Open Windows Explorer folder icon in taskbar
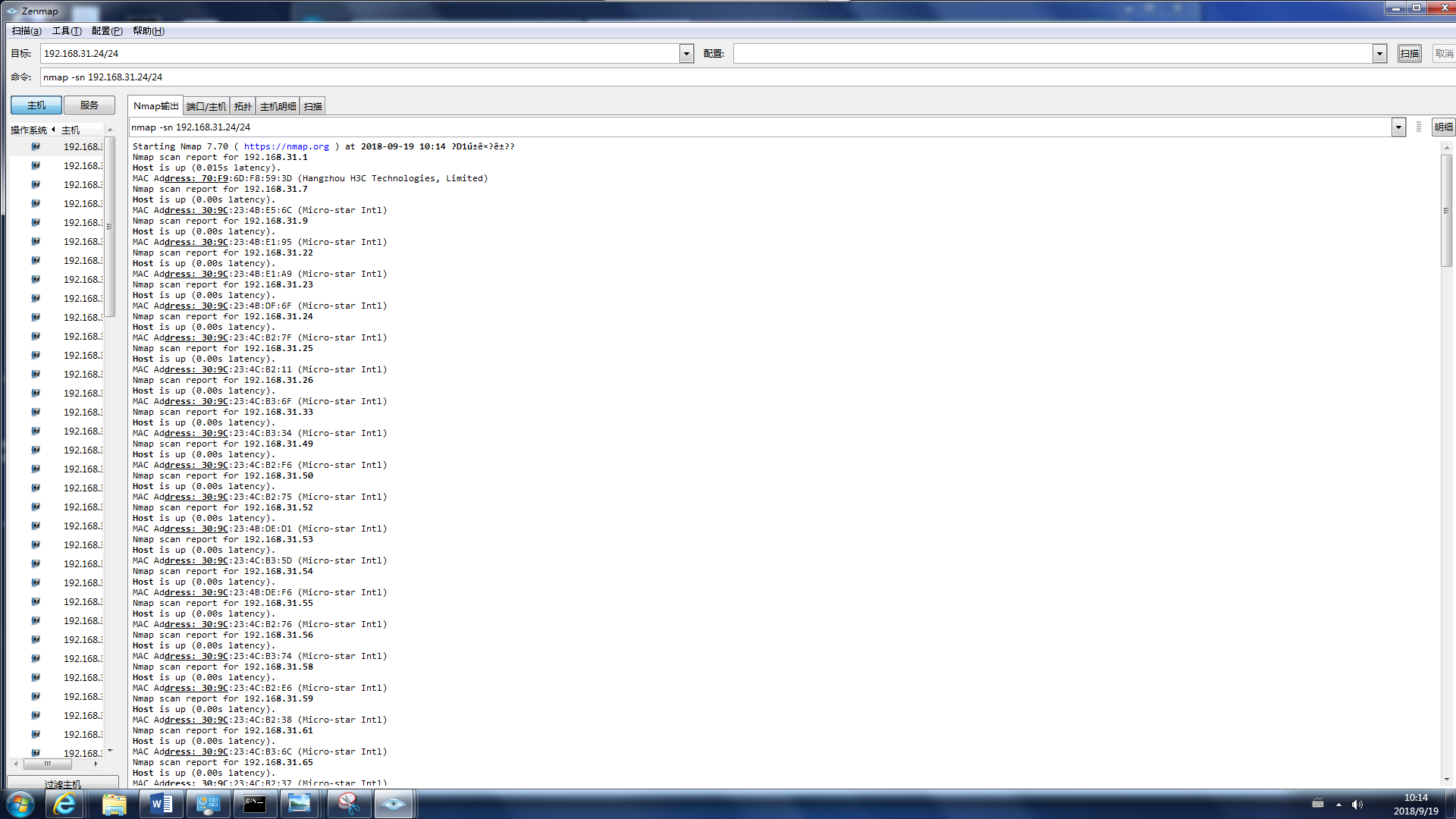The height and width of the screenshot is (819, 1456). coord(114,804)
